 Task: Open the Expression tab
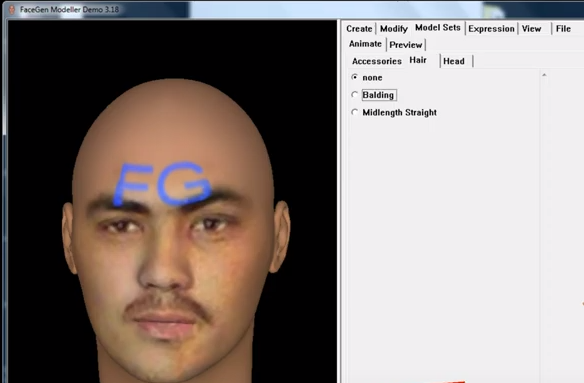(491, 29)
